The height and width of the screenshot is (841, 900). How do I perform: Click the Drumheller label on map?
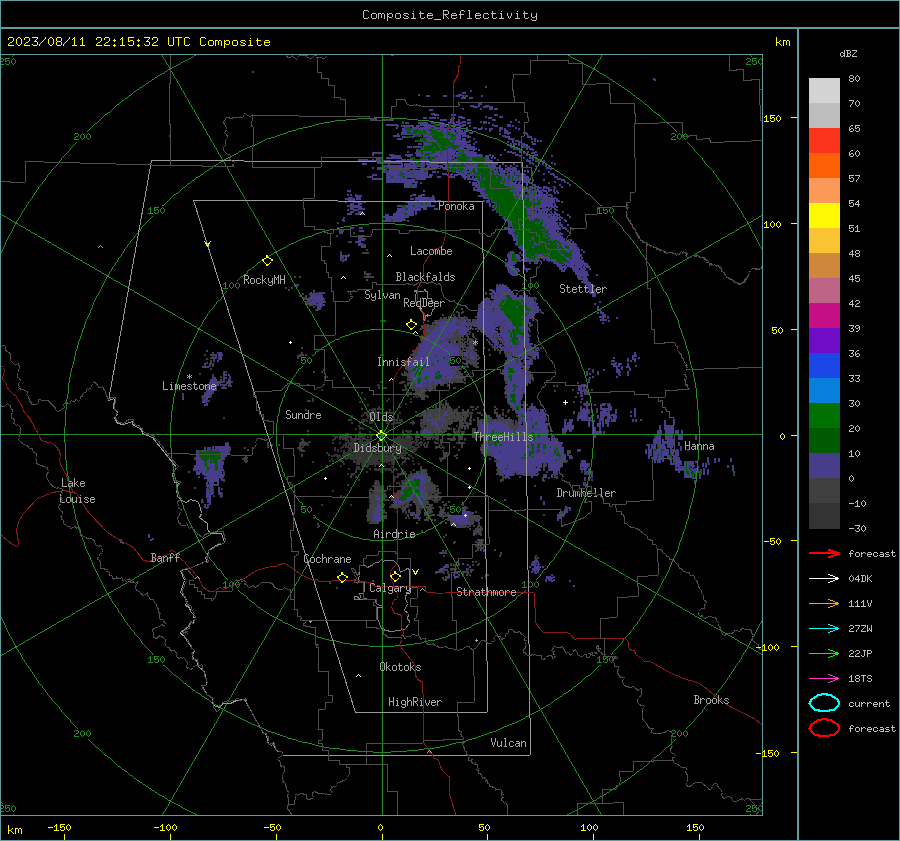pos(586,493)
